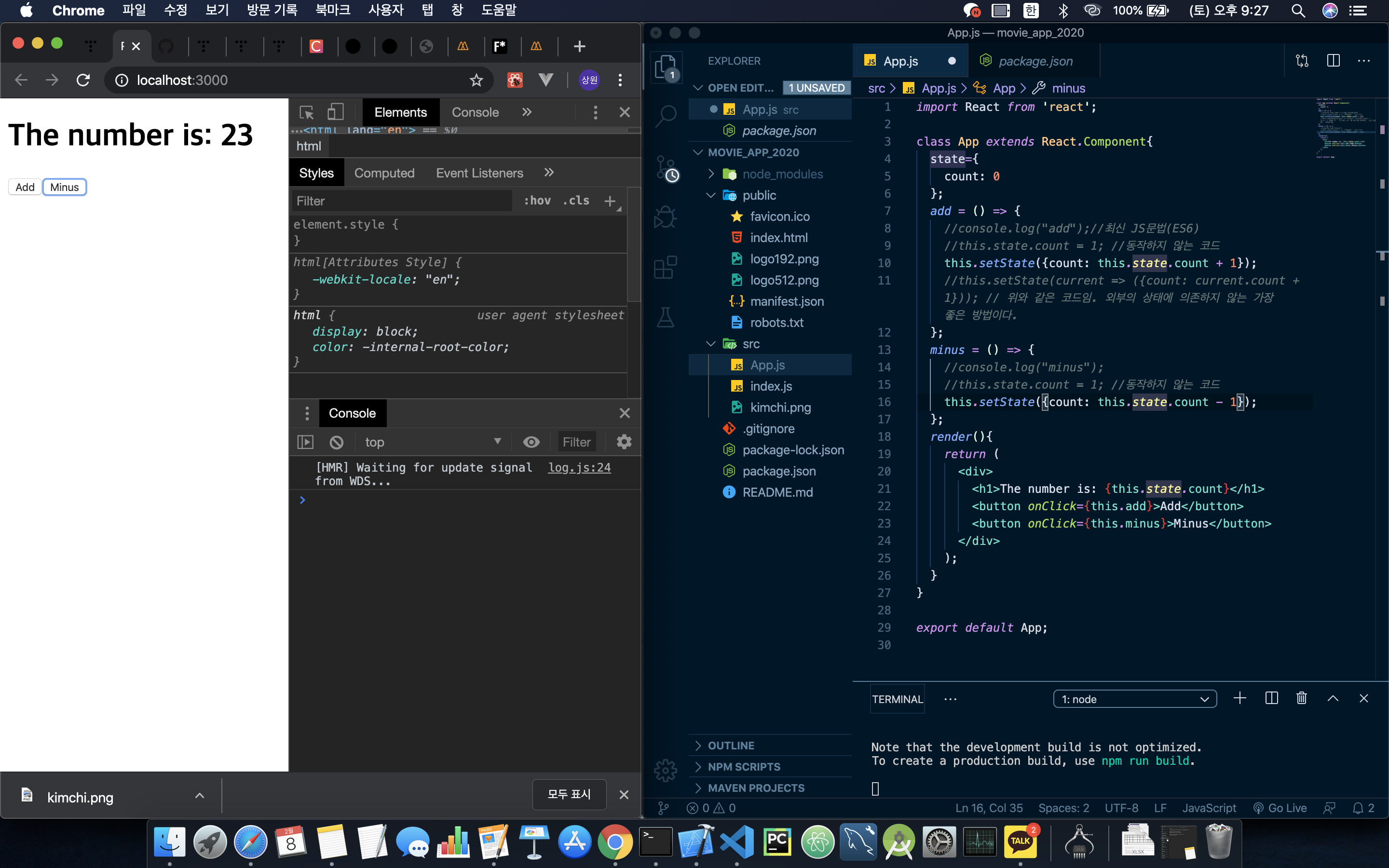Open console settings gear icon
This screenshot has height=868, width=1389.
pos(624,442)
